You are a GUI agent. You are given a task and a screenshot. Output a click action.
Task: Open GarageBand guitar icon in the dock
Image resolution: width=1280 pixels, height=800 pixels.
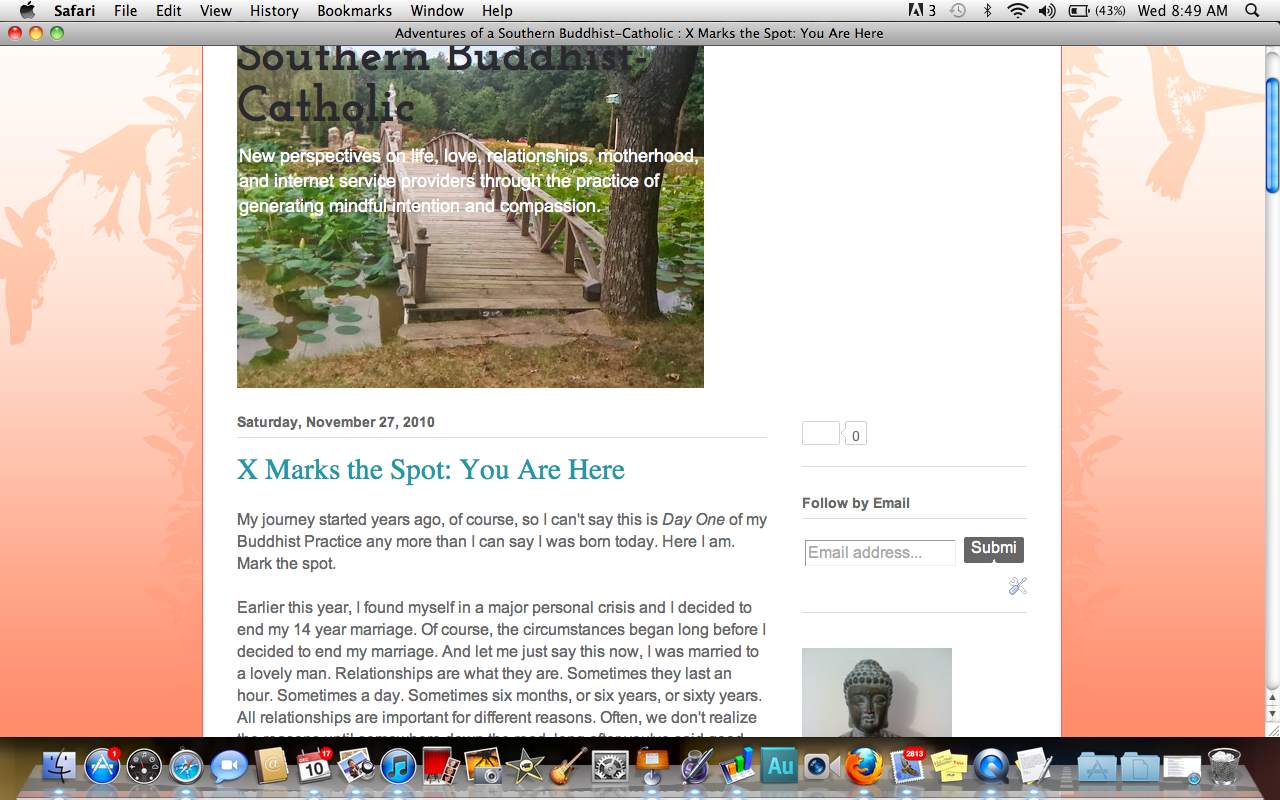pyautogui.click(x=568, y=767)
